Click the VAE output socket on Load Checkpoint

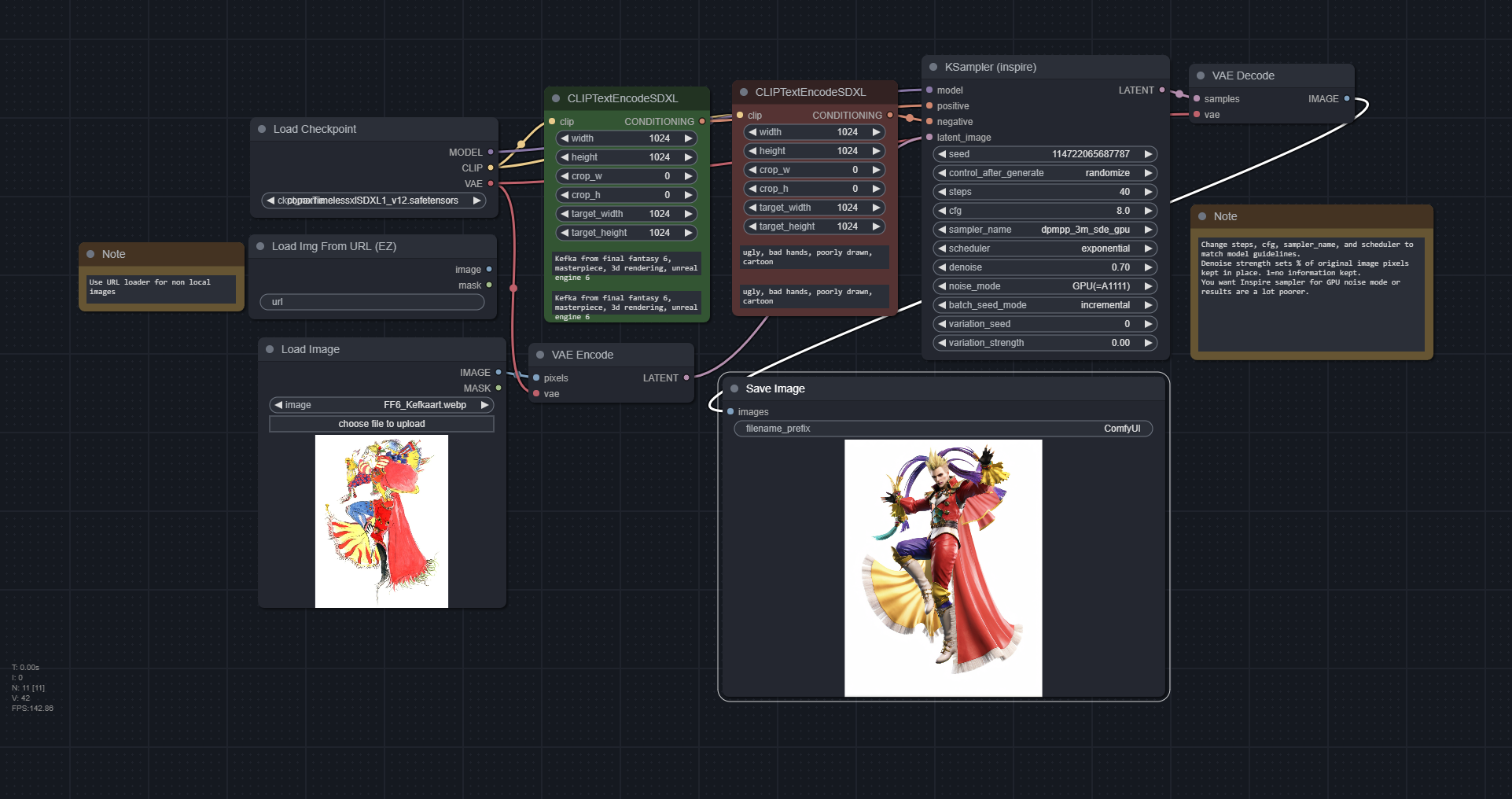coord(491,183)
